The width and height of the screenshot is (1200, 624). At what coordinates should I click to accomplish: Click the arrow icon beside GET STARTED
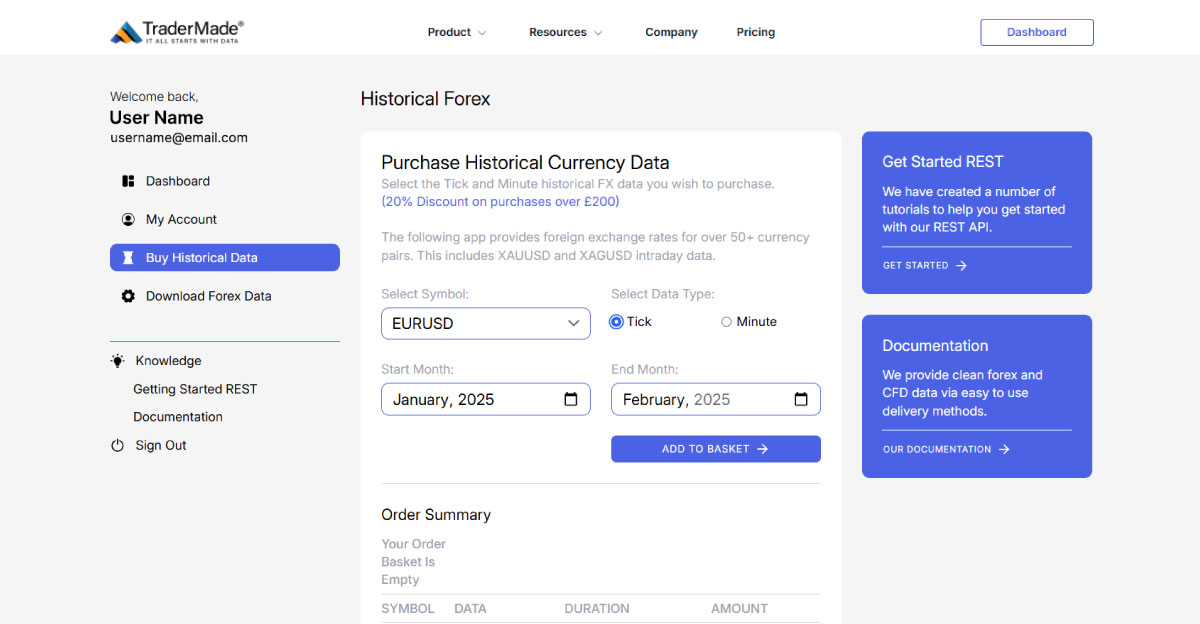pyautogui.click(x=961, y=266)
